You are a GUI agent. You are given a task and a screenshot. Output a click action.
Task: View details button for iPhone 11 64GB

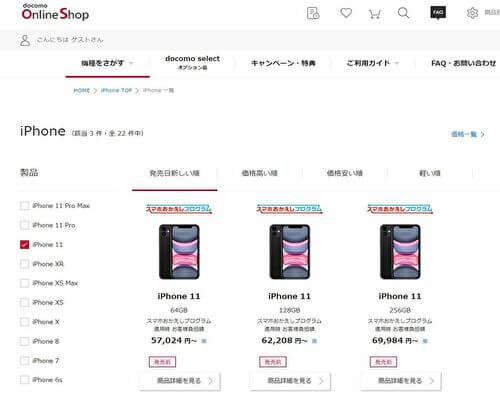point(179,381)
